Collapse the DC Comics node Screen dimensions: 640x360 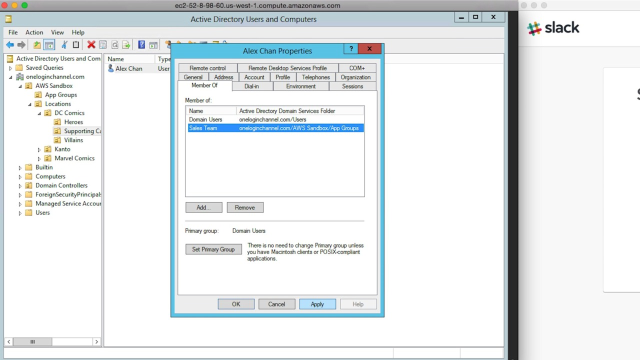[x=39, y=113]
